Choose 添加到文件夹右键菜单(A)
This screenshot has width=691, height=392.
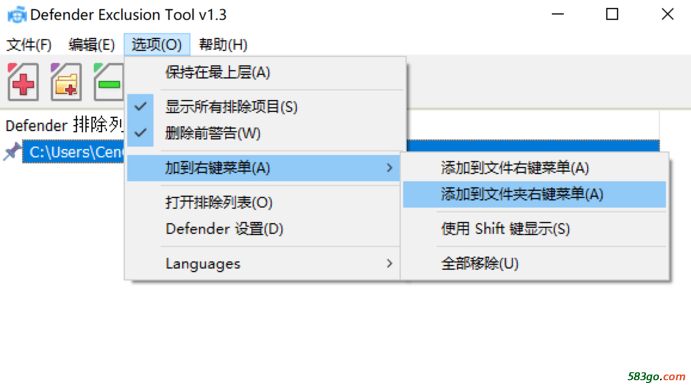pos(535,194)
